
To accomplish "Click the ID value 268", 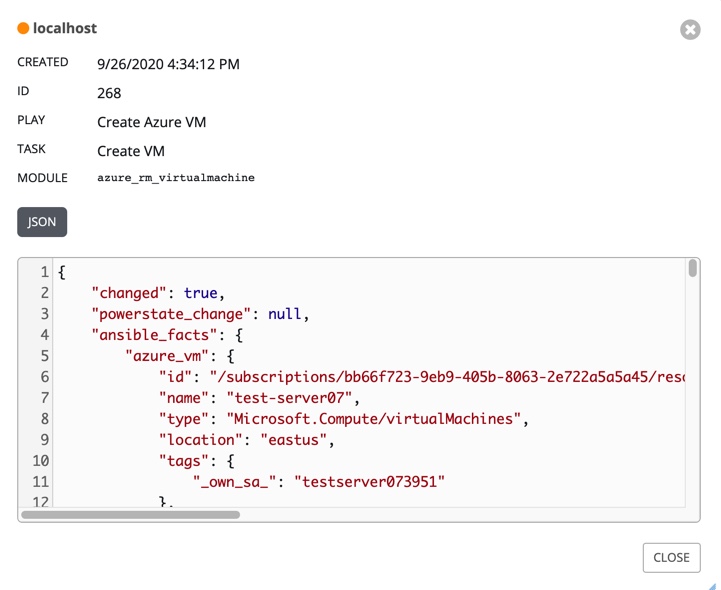I will click(109, 93).
